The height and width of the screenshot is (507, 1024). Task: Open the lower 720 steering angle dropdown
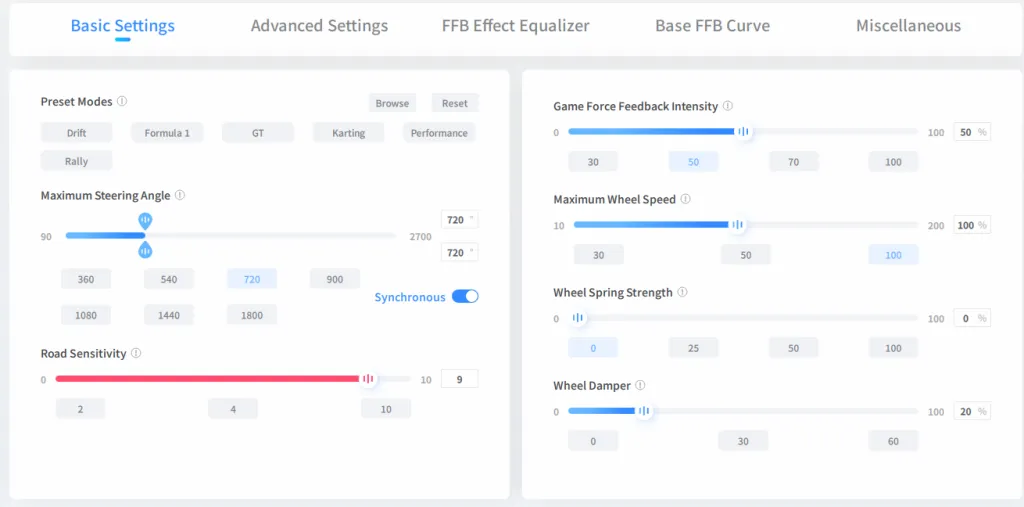coord(459,252)
